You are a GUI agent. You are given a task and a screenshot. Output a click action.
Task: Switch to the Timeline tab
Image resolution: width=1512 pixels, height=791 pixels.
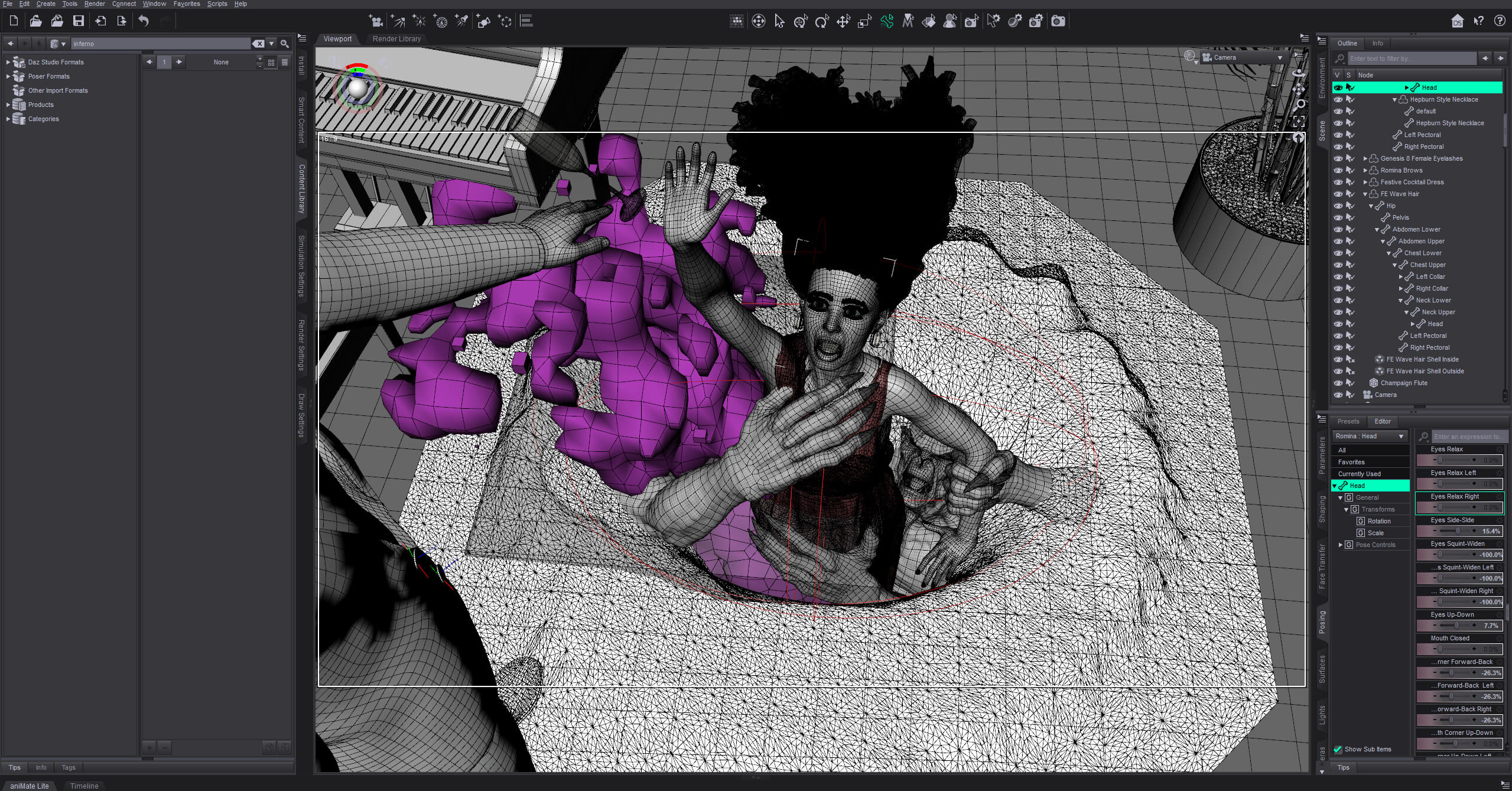(x=84, y=786)
